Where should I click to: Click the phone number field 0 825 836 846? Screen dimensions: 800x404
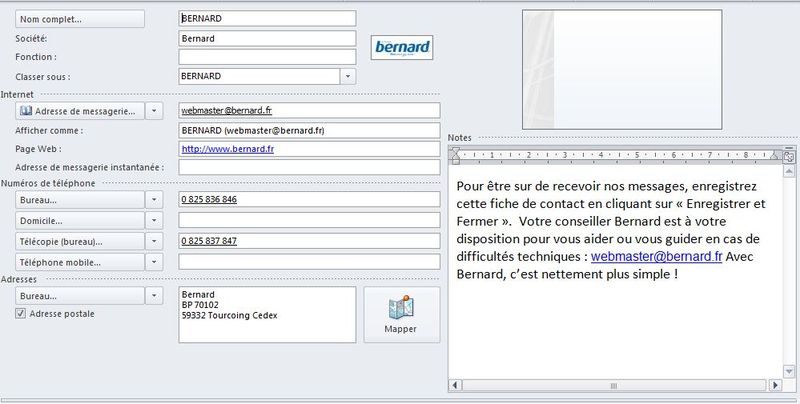point(309,199)
